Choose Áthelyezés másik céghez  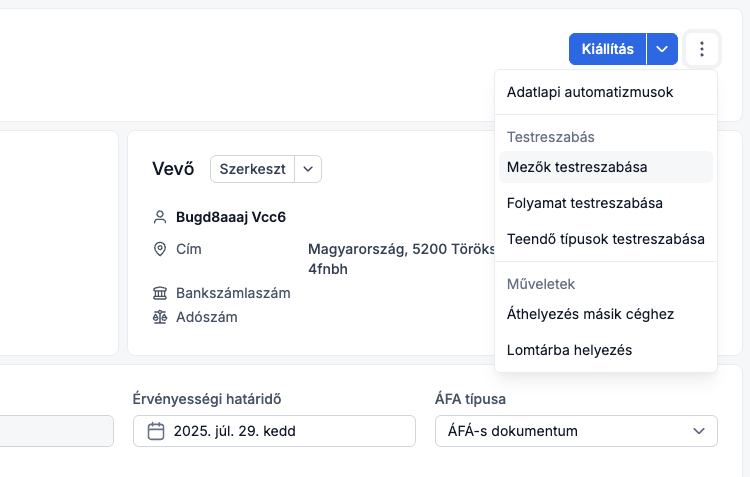pyautogui.click(x=590, y=314)
